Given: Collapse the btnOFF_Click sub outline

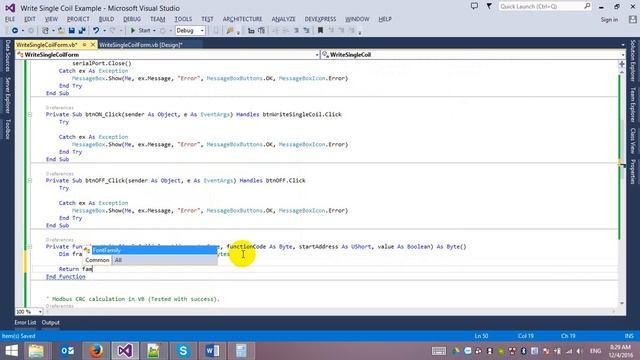Looking at the screenshot, I should tap(30, 180).
